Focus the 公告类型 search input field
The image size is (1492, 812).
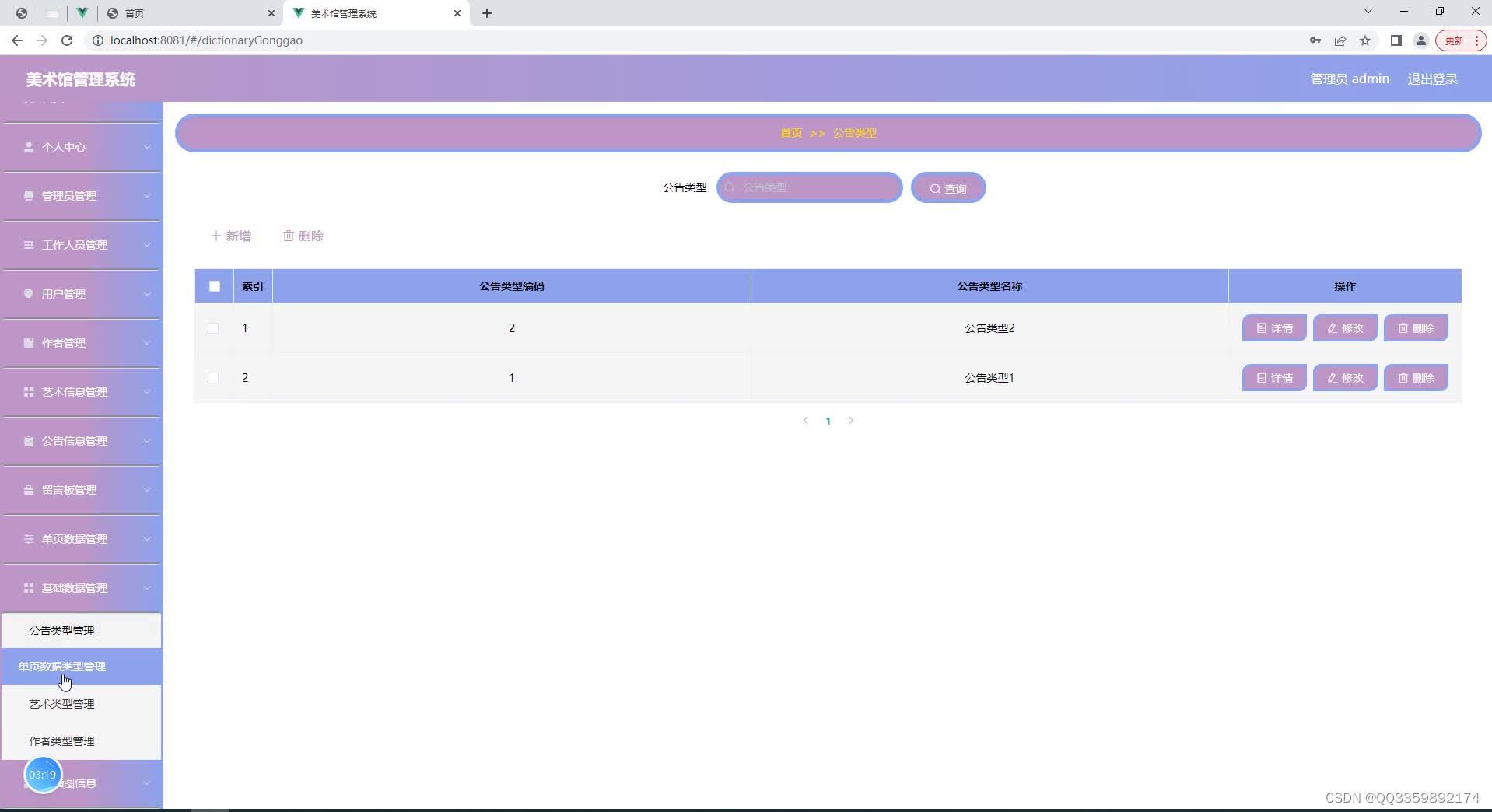click(x=809, y=187)
